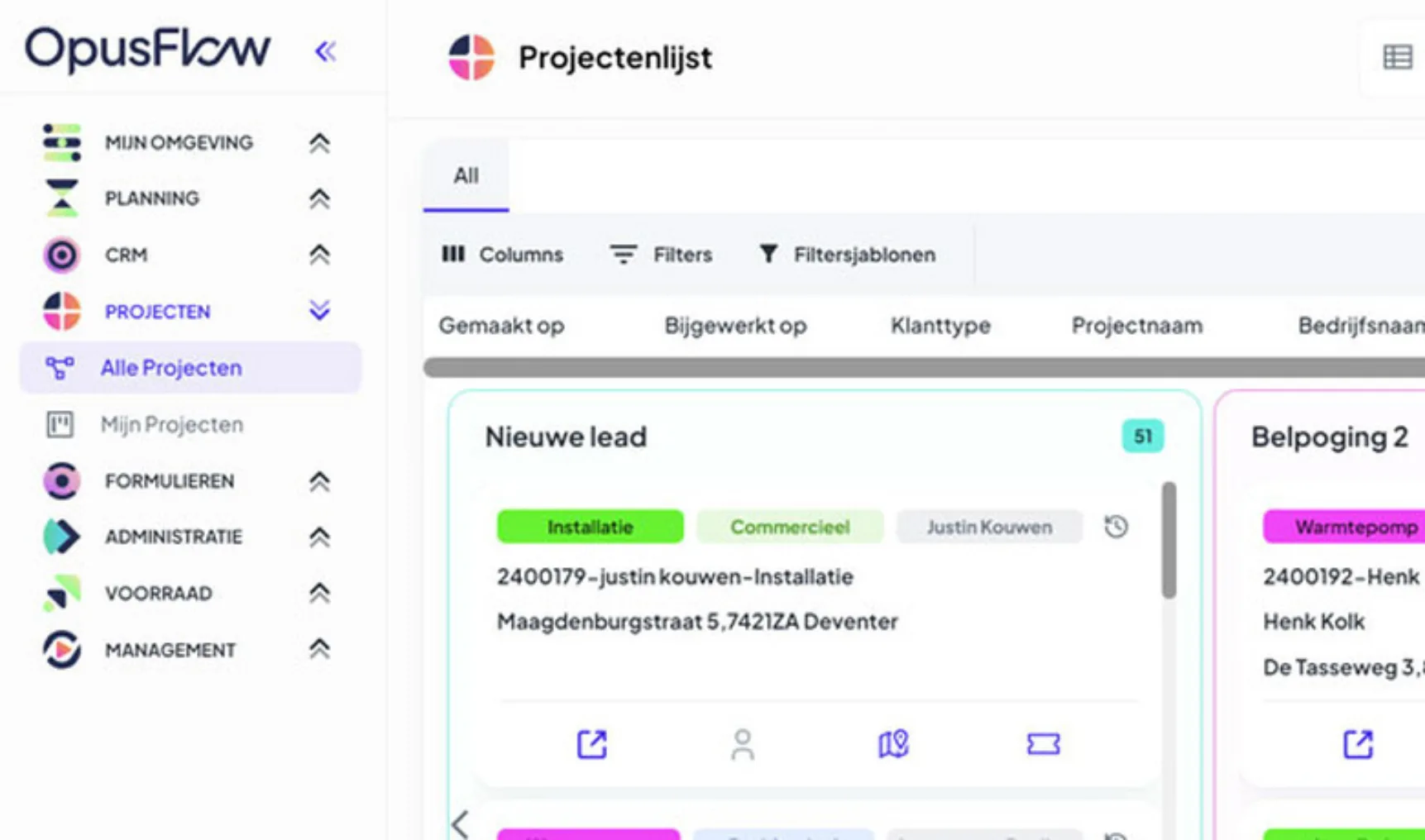
Task: Collapse sidebar with double-chevron icon
Action: (x=326, y=52)
